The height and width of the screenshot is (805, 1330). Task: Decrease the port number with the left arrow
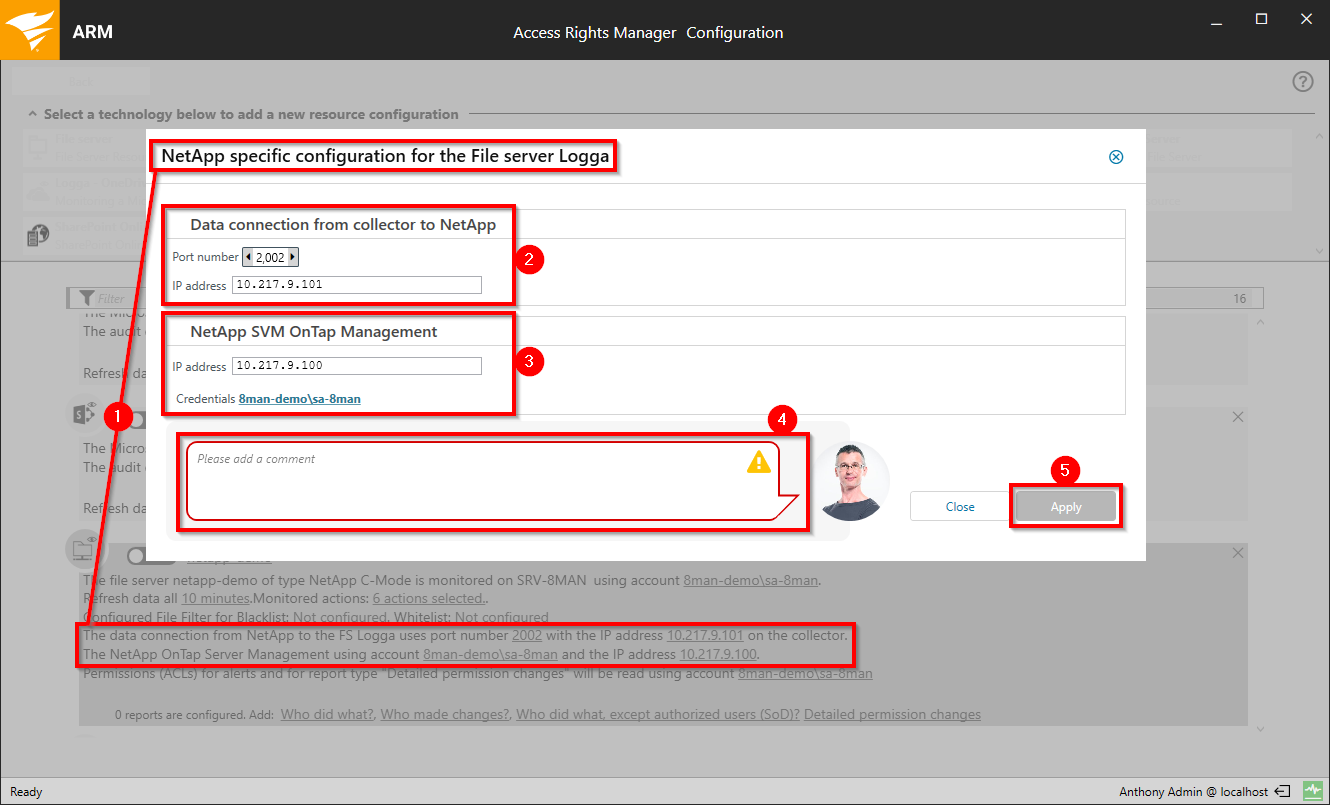pyautogui.click(x=249, y=257)
